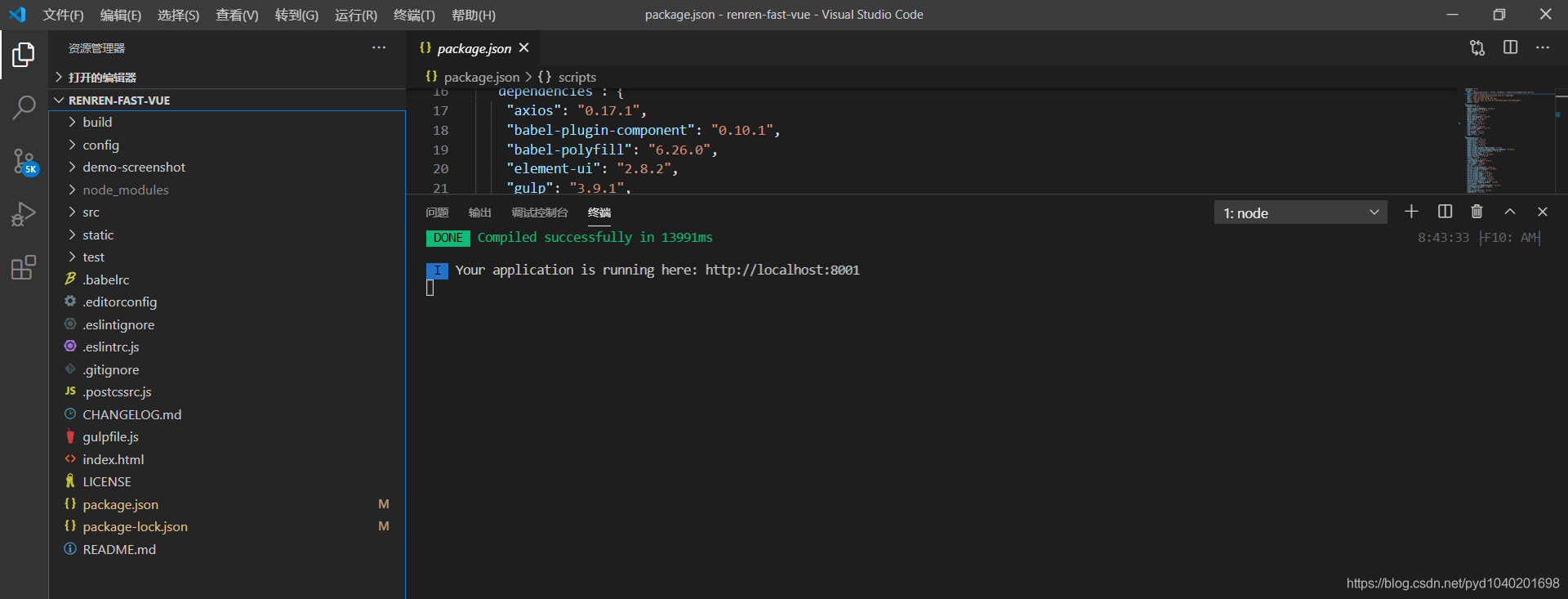This screenshot has height=599, width=1568.
Task: Select the package.json editor tab
Action: (474, 48)
